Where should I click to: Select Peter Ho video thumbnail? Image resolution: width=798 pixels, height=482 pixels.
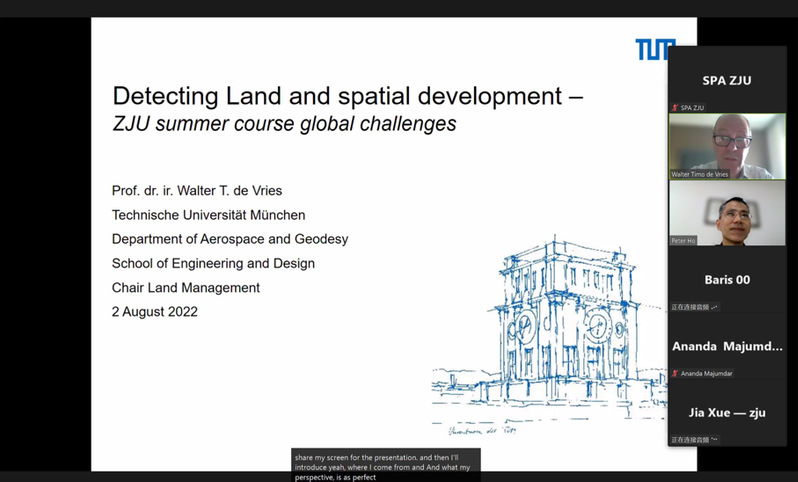(726, 212)
